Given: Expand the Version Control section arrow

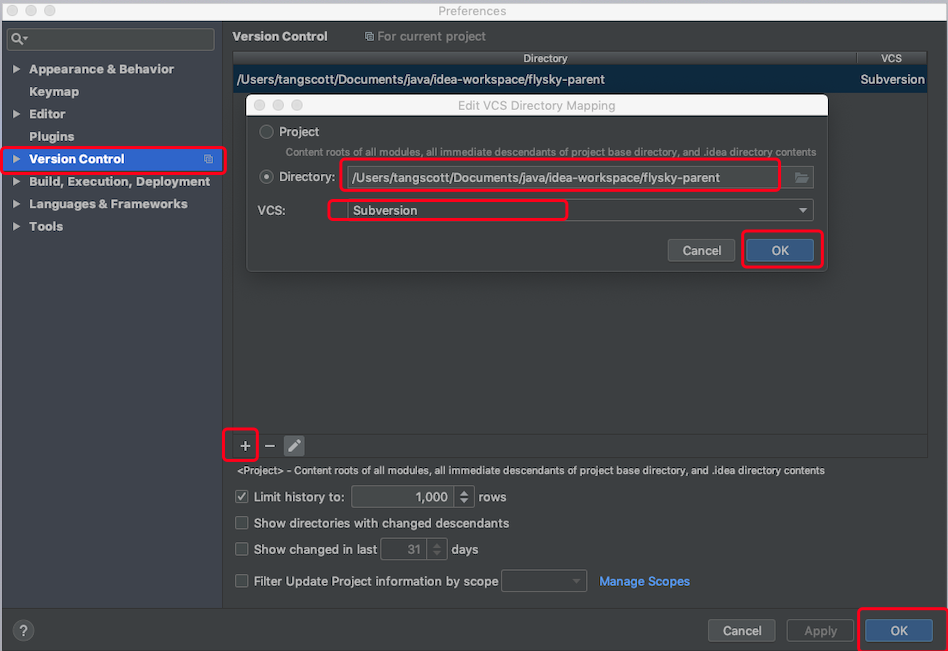Looking at the screenshot, I should [16, 159].
